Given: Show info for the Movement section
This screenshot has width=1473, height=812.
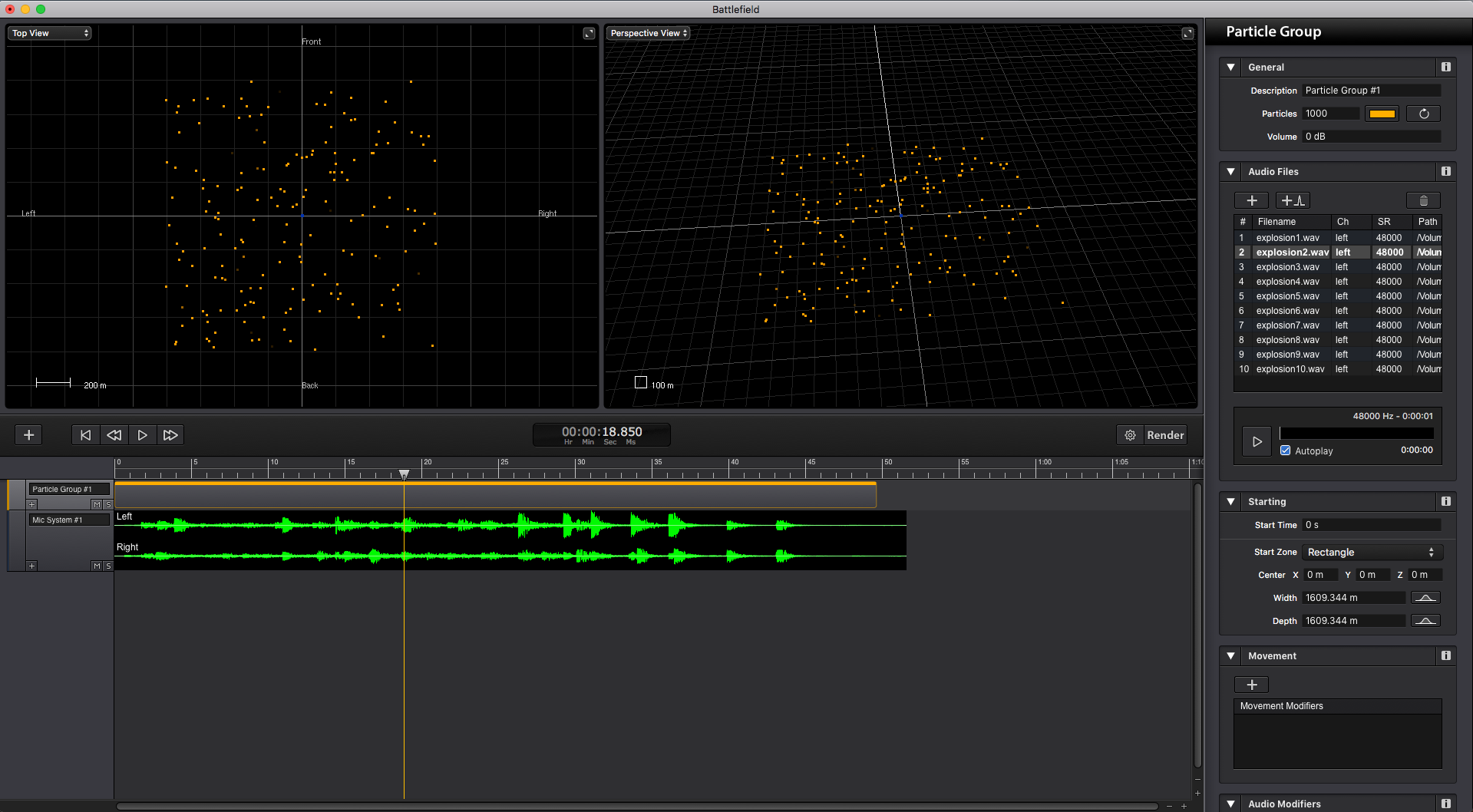Looking at the screenshot, I should pyautogui.click(x=1446, y=656).
